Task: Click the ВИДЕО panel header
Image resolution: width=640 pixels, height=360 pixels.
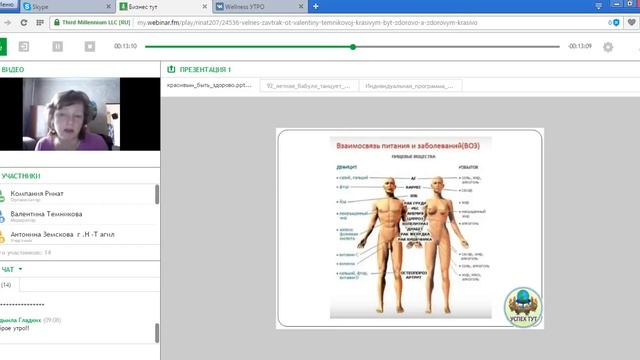Action: pyautogui.click(x=13, y=69)
